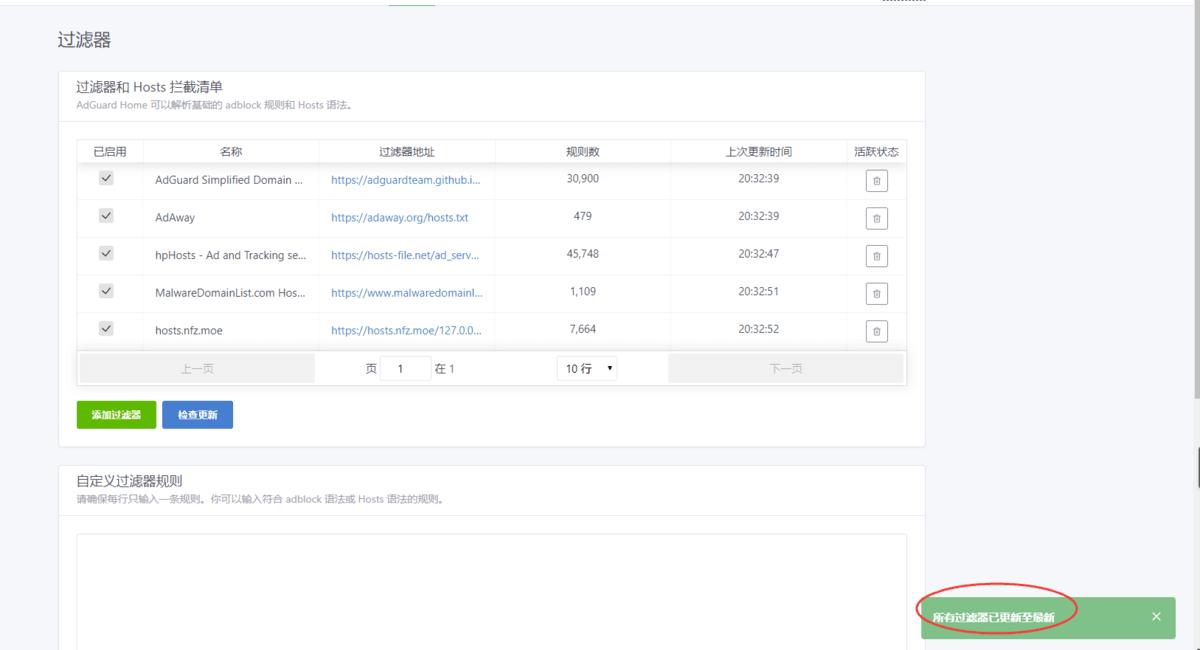Remove the AdAway filter list
This screenshot has width=1200, height=650.
(876, 218)
